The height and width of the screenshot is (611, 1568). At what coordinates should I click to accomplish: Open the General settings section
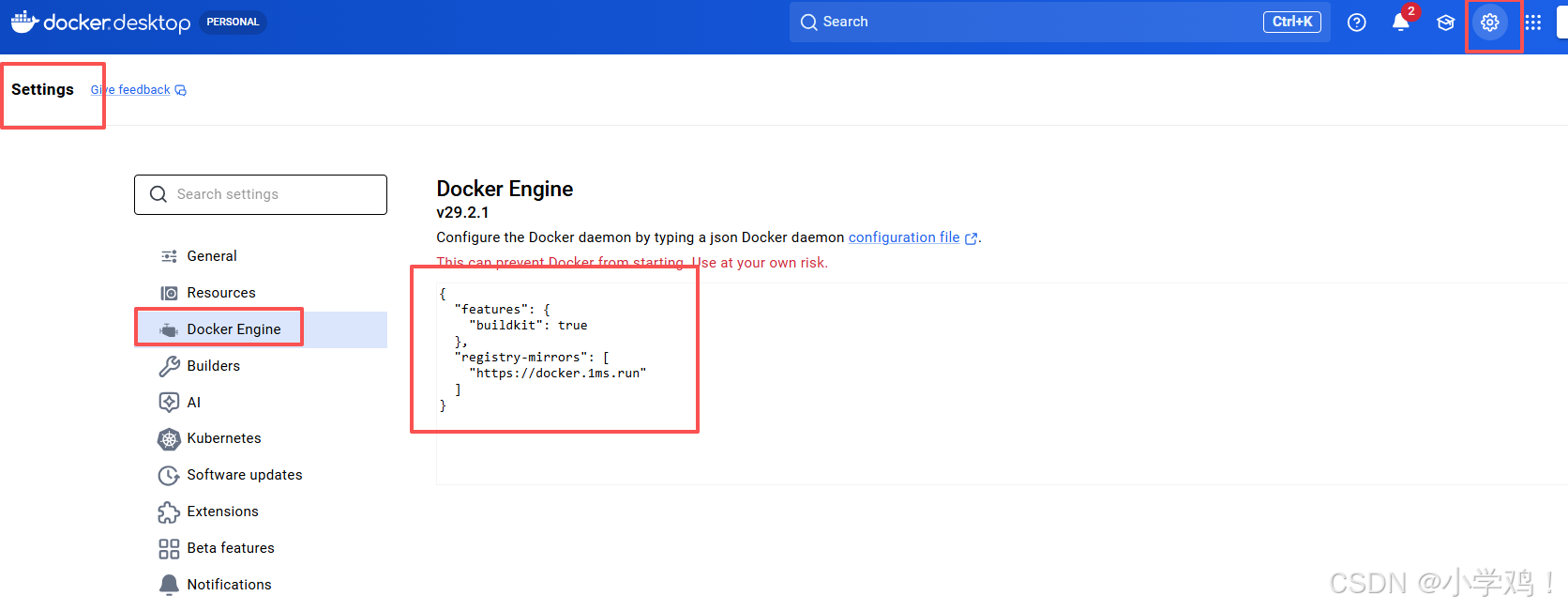point(261,256)
